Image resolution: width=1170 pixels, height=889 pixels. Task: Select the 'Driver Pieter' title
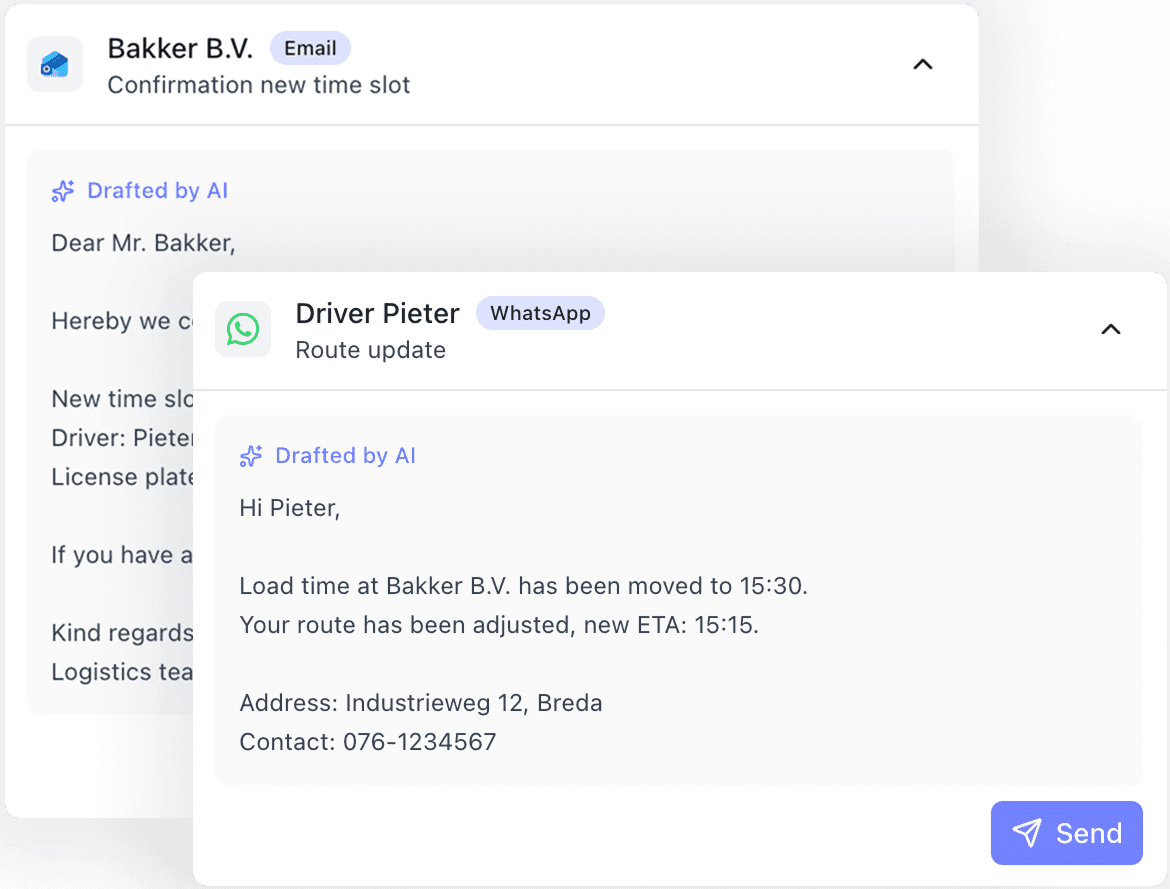point(378,314)
